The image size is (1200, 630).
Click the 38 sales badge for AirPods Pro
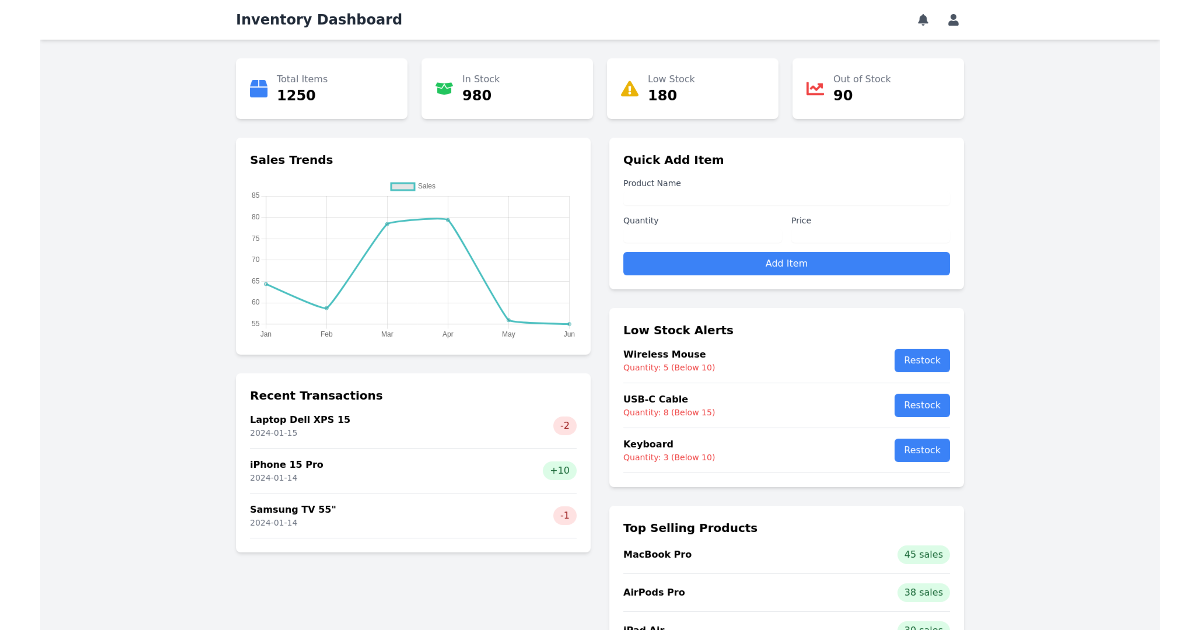922,592
